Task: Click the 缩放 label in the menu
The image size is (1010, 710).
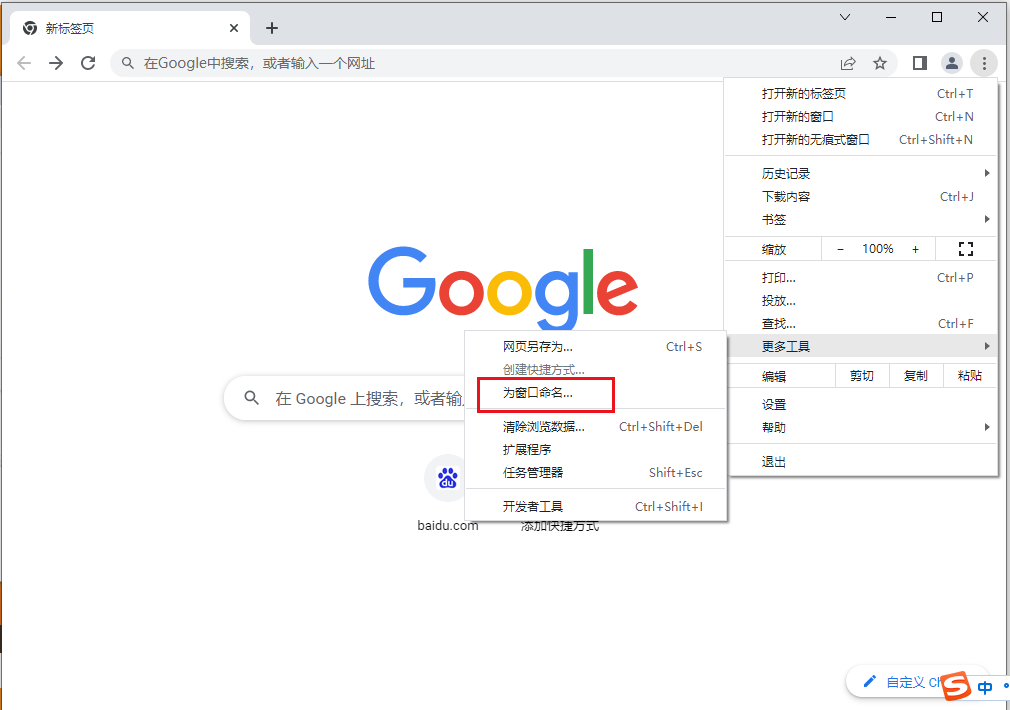Action: (x=774, y=249)
